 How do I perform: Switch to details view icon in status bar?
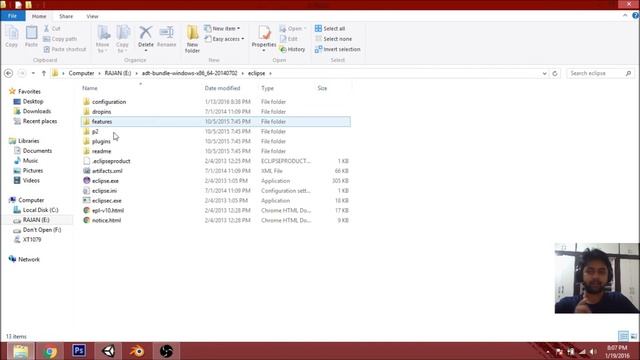[x=623, y=336]
